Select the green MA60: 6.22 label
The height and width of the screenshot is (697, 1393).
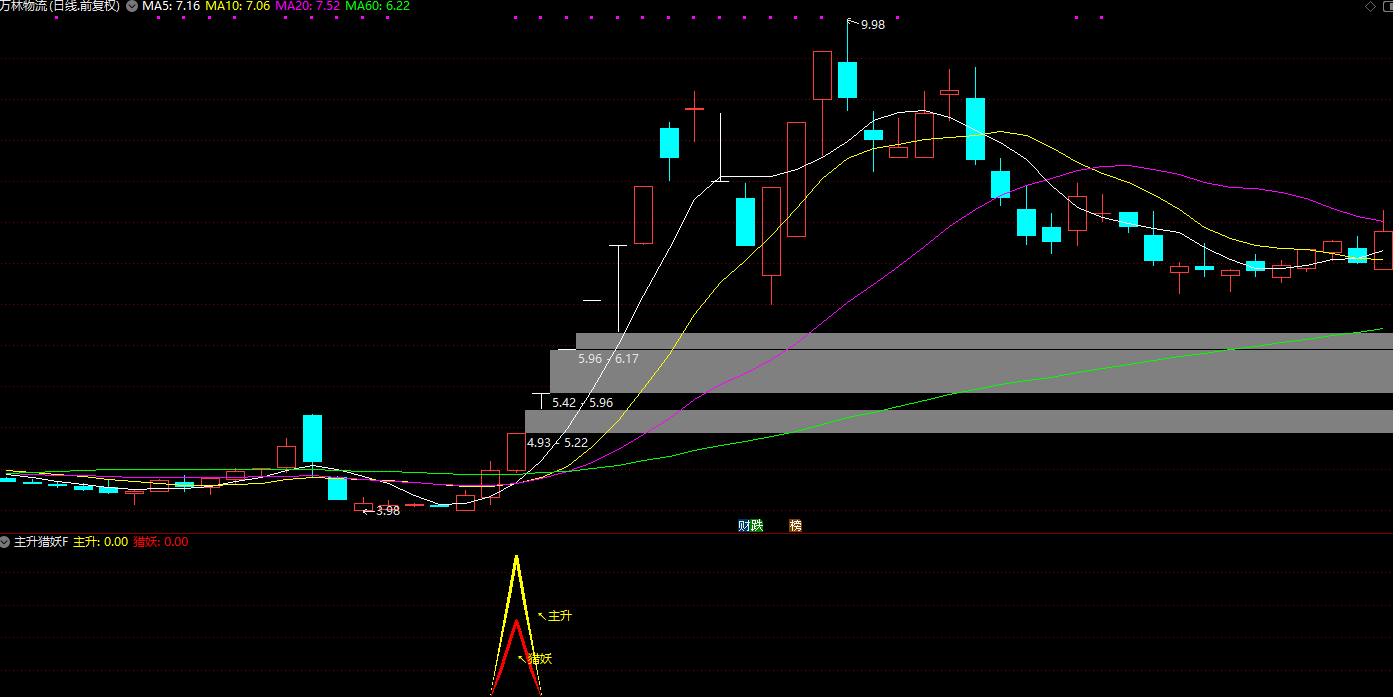point(377,6)
